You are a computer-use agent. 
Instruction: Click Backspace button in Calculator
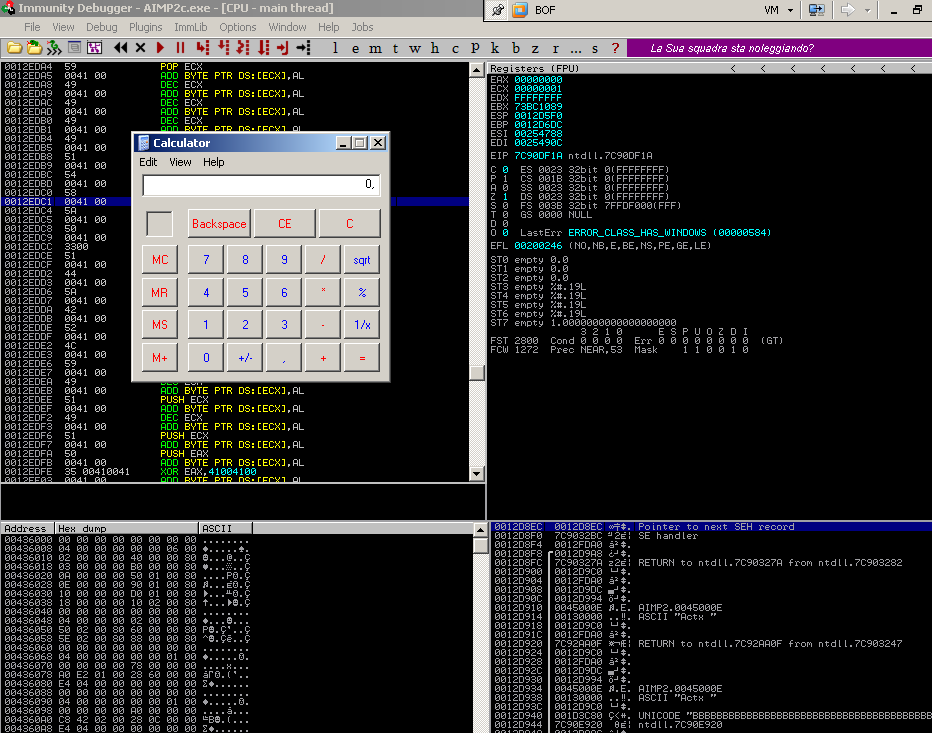click(x=219, y=224)
